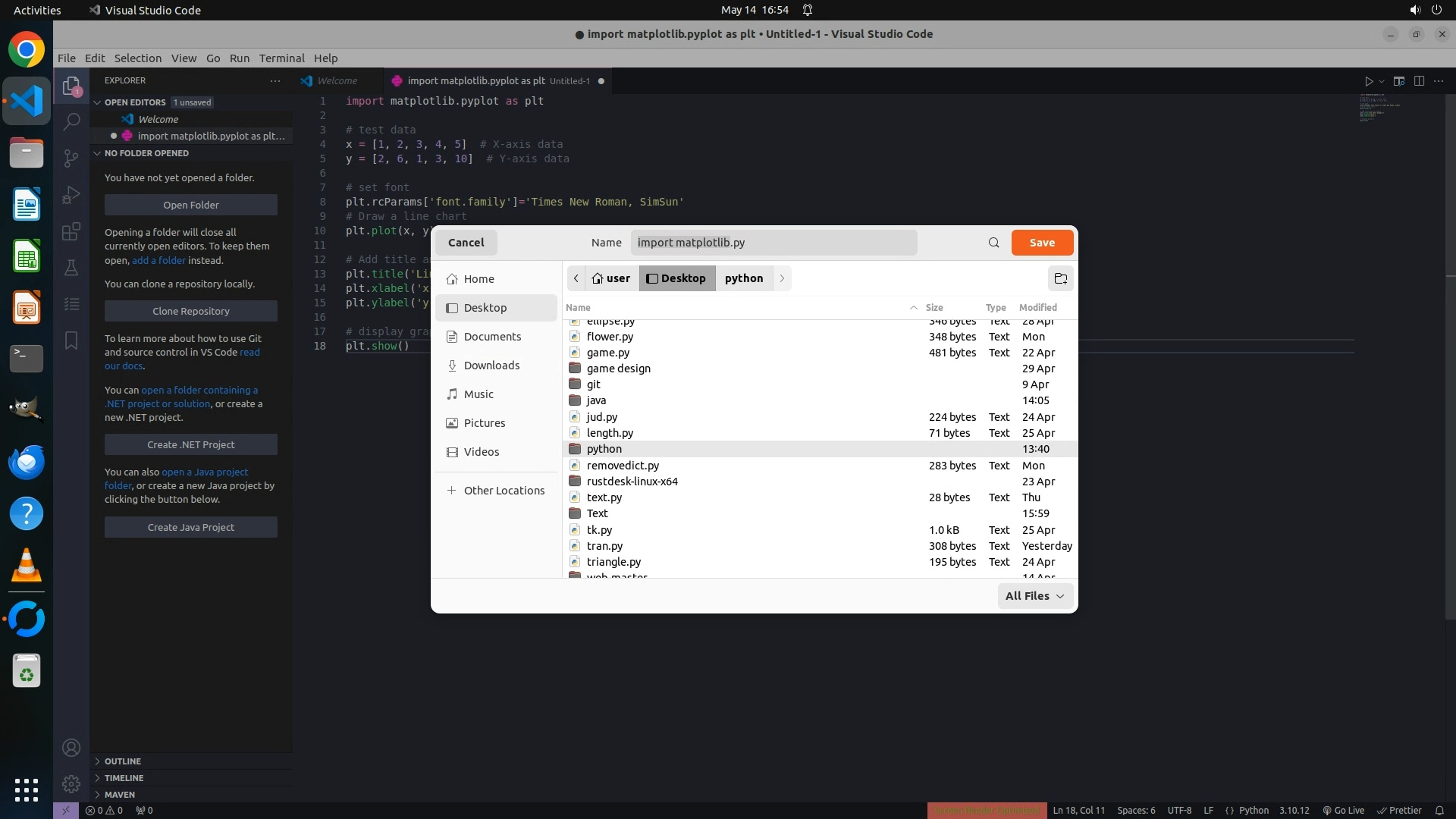Open Run and Debug view

71,195
